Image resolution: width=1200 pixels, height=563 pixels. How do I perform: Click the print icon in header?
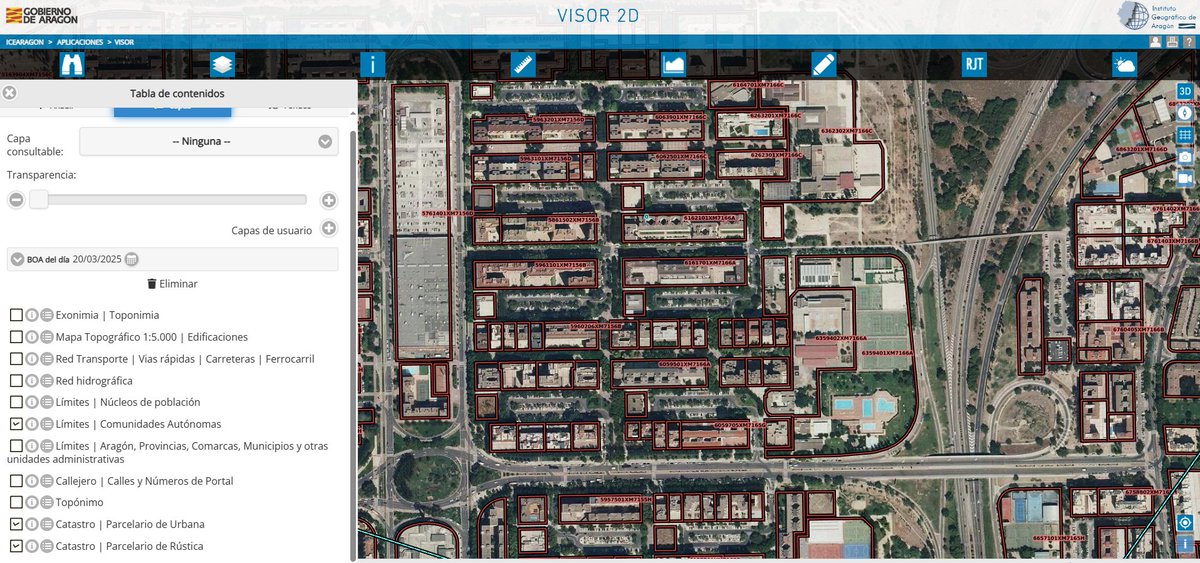click(x=1172, y=42)
